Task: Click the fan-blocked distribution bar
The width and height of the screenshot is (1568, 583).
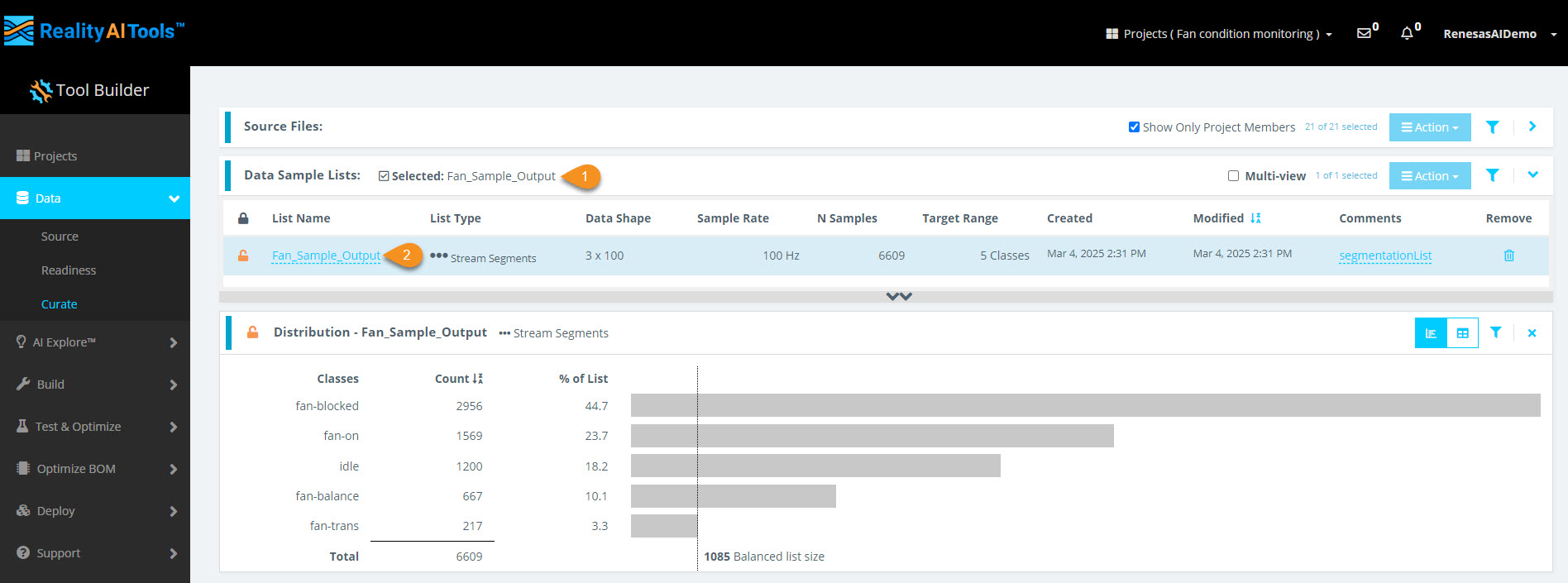Action: [x=1085, y=405]
